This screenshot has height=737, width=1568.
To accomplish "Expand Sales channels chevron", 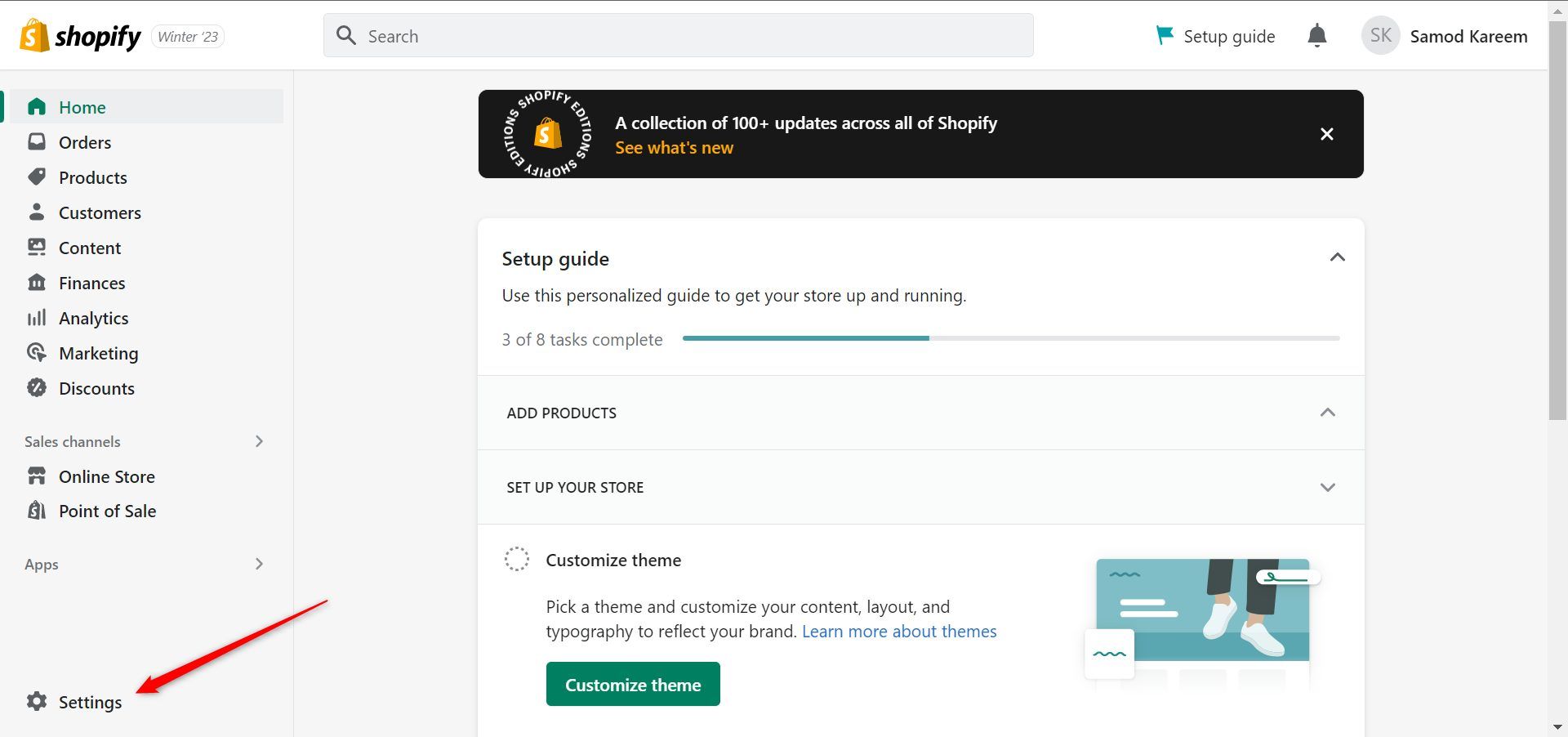I will 259,441.
